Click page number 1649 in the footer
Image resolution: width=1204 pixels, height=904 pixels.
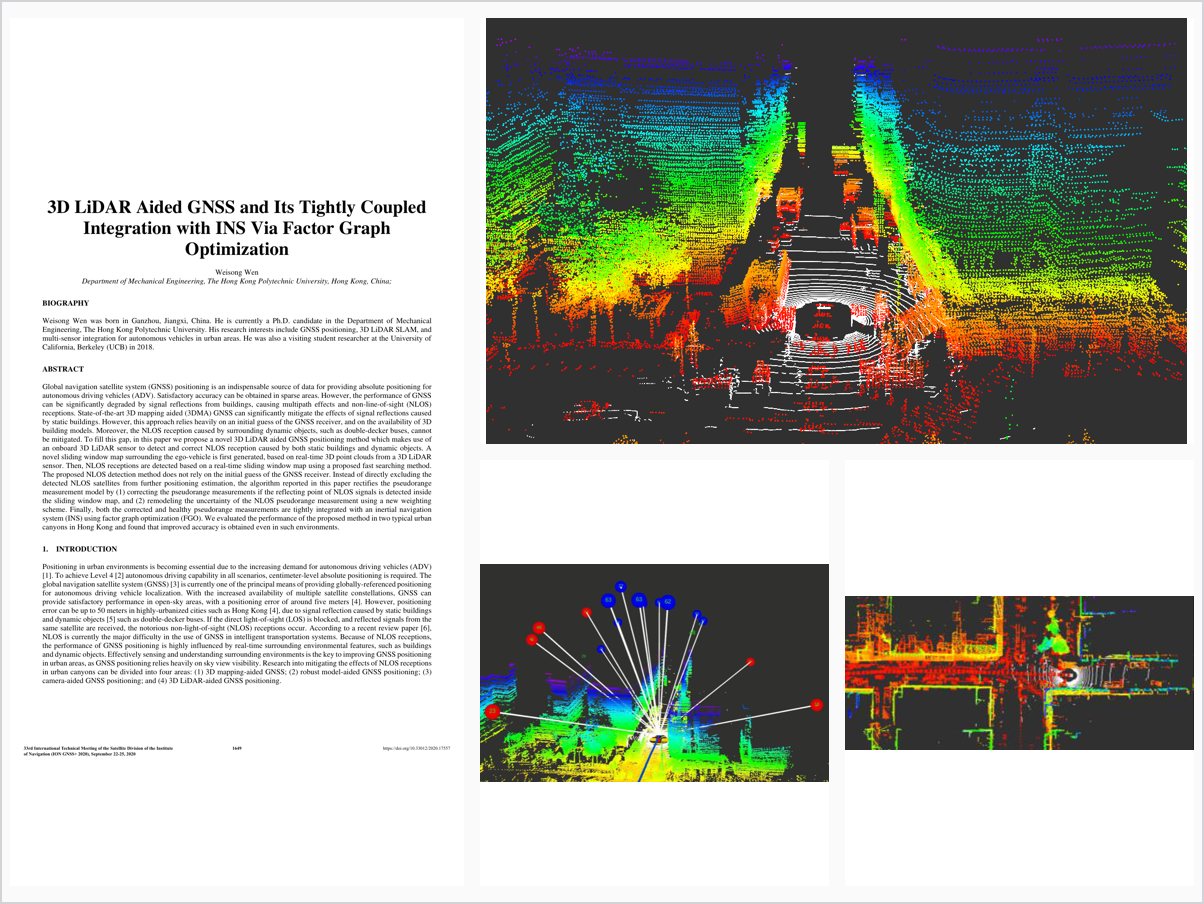237,748
